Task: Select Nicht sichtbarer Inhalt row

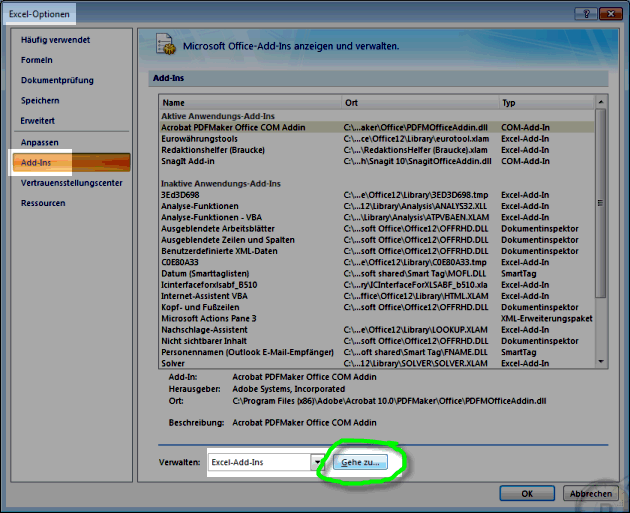Action: point(376,341)
